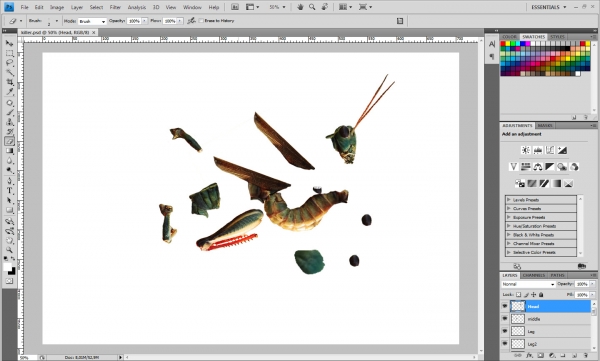The height and width of the screenshot is (361, 600).
Task: Add a Curves adjustment
Action: coord(550,150)
